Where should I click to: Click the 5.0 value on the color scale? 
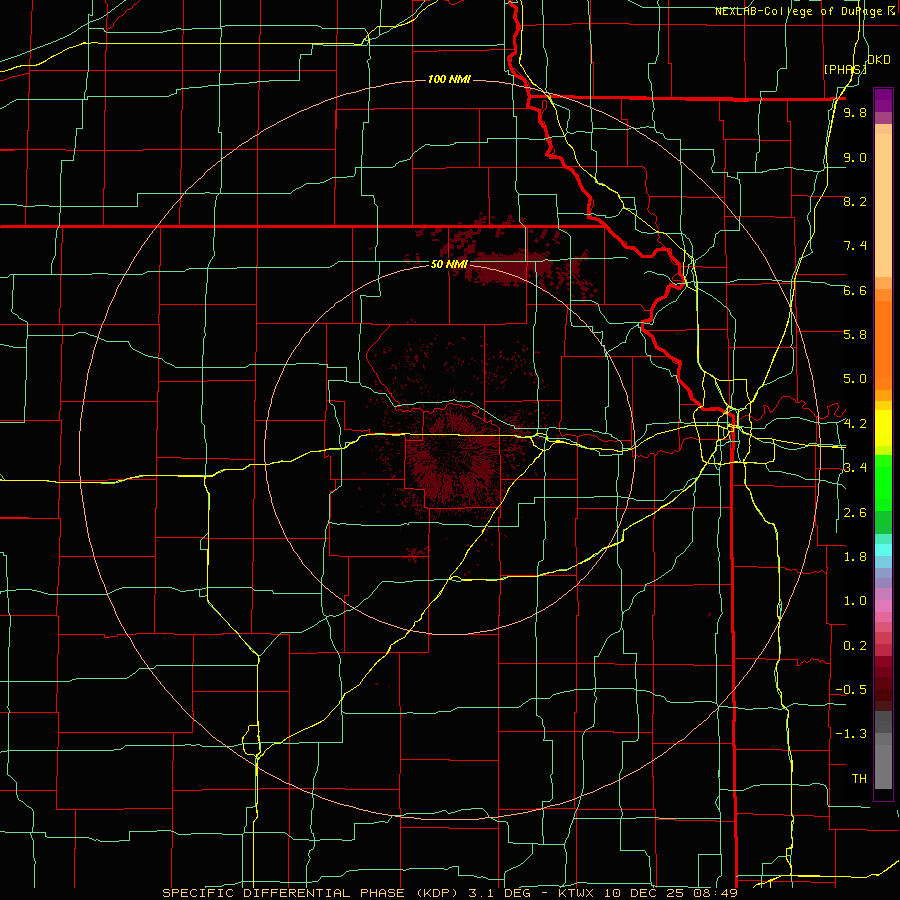pos(855,379)
